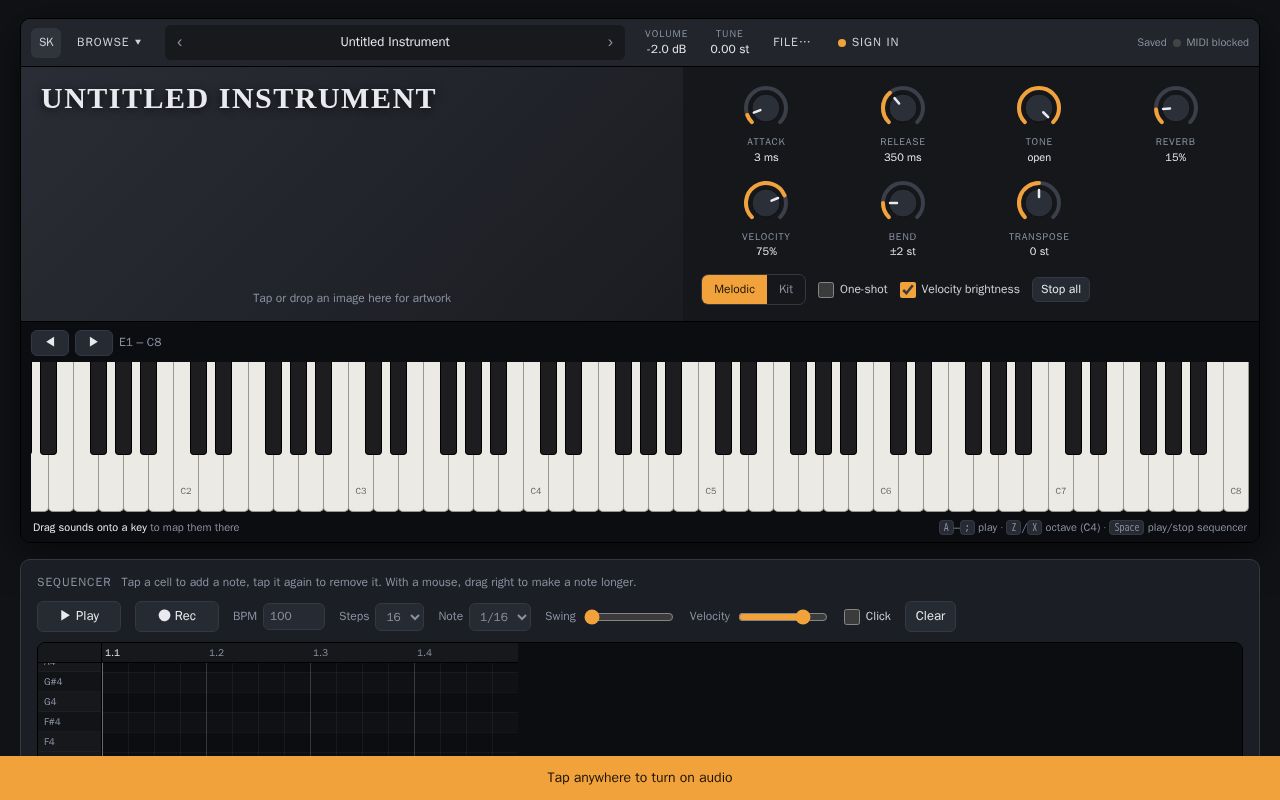
Task: Click the artwork drop area
Action: 352,194
